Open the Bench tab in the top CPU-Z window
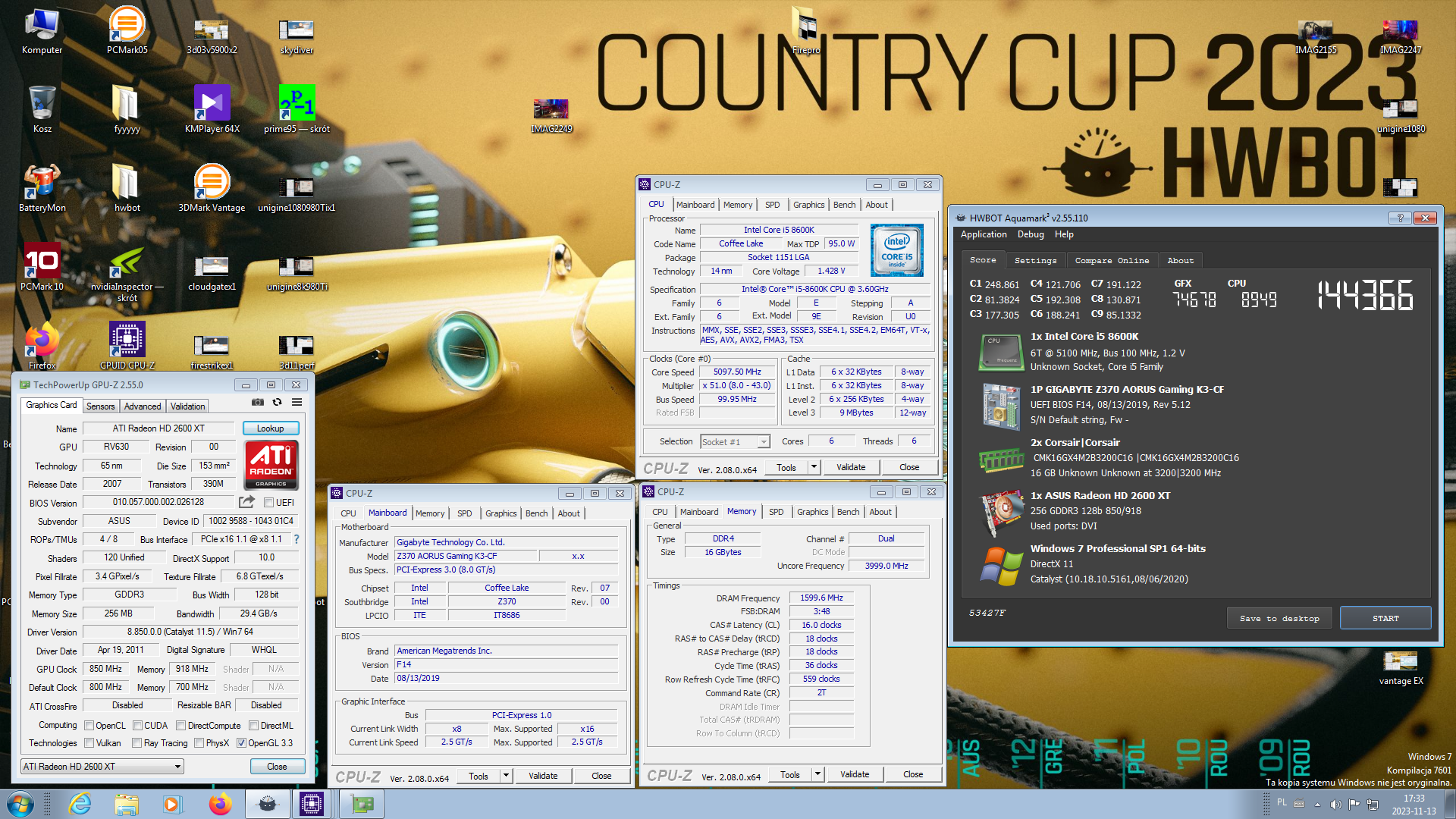 [844, 205]
